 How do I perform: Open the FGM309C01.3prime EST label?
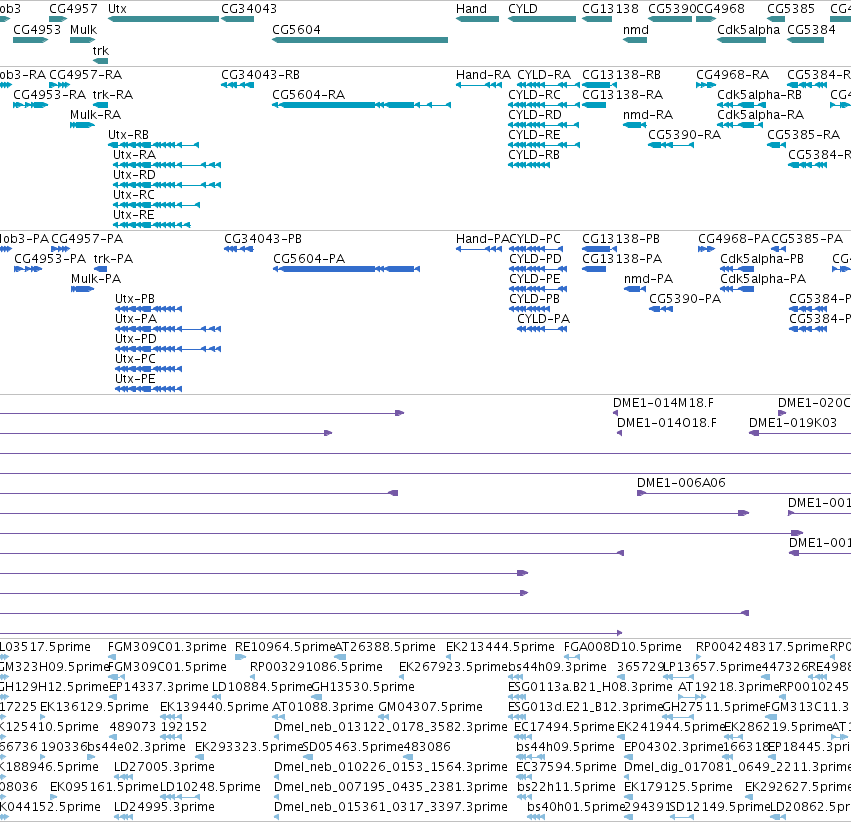[167, 647]
